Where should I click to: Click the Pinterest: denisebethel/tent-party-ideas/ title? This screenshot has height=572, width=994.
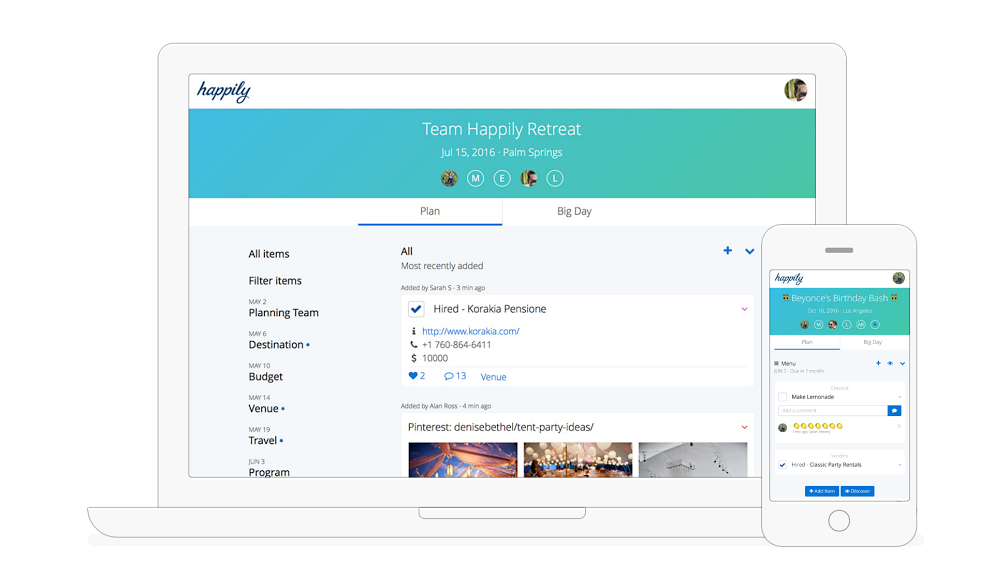point(501,427)
